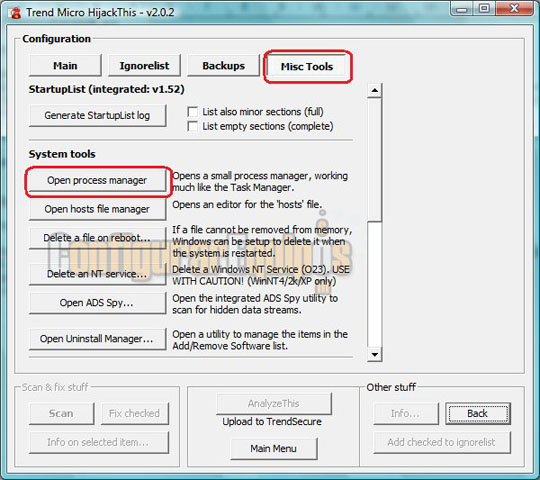Close the HijackThis window
Viewport: 540px width, 480px height.
coord(515,9)
